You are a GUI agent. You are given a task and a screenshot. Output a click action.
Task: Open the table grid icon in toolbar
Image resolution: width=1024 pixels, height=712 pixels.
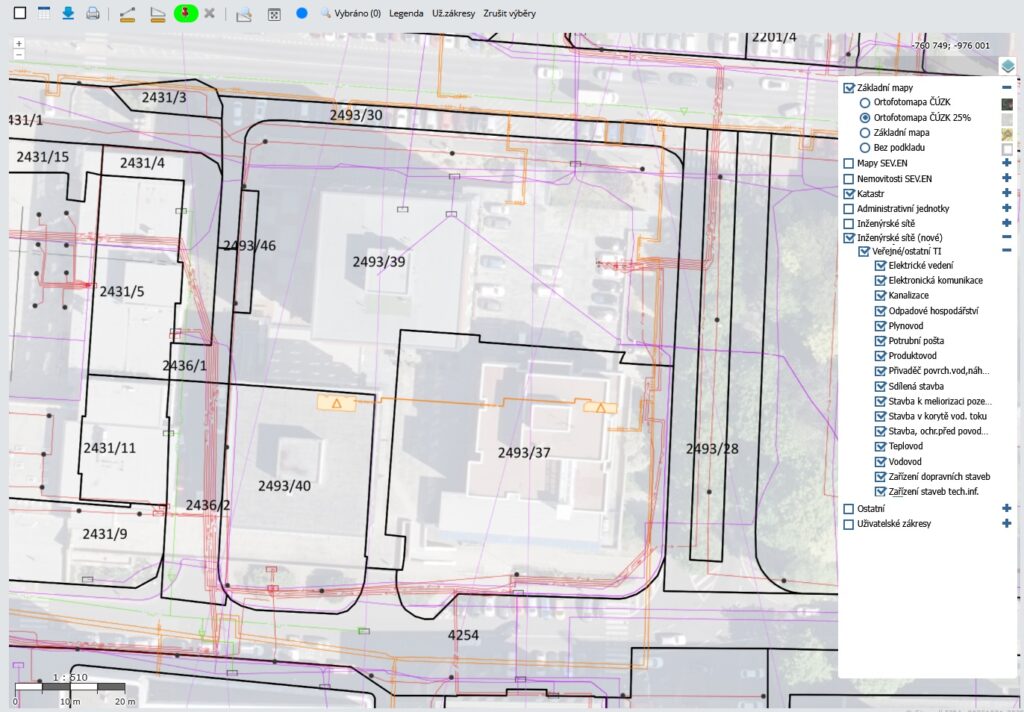click(x=44, y=14)
